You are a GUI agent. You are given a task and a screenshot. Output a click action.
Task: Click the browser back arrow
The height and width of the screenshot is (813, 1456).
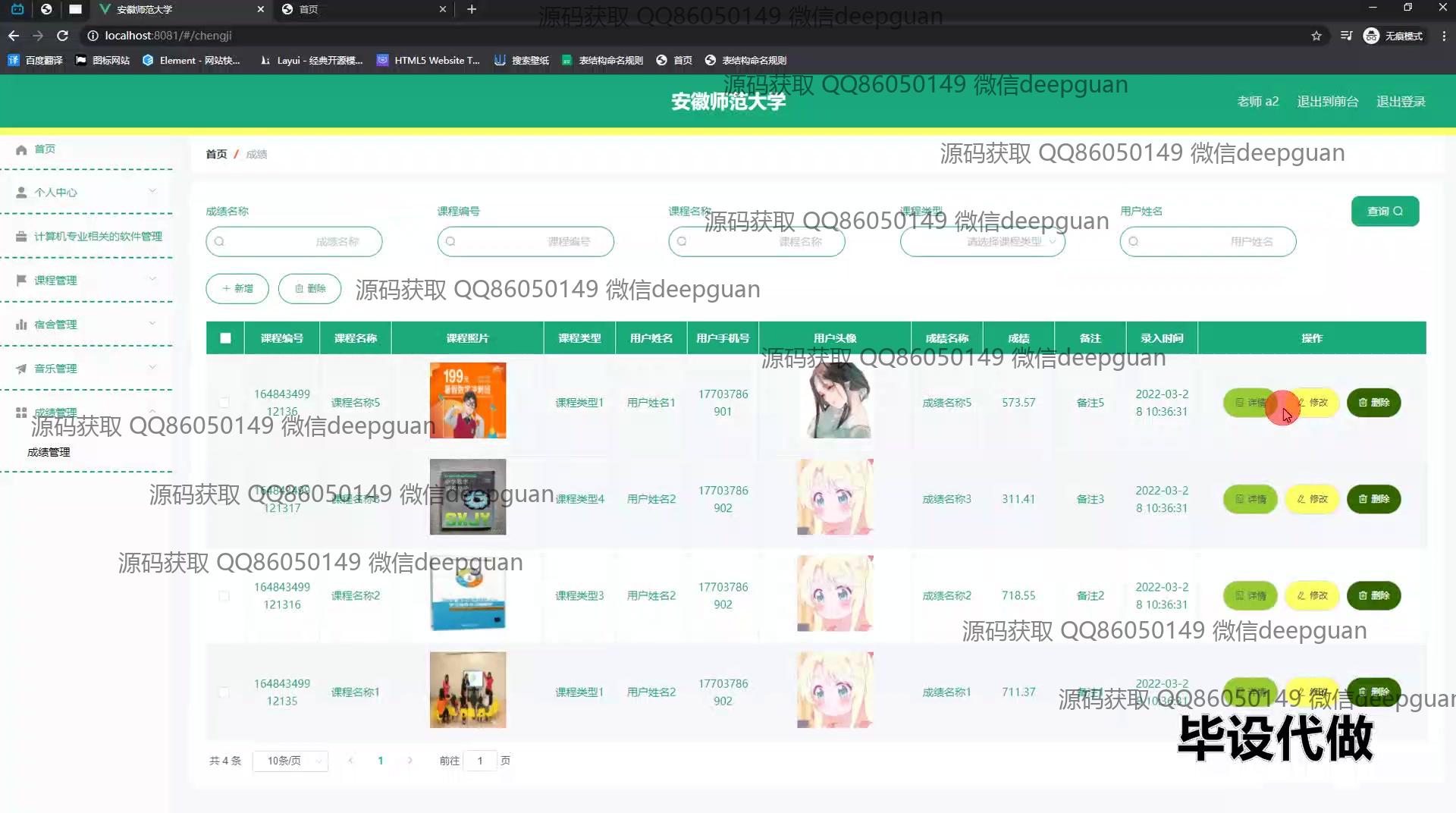coord(14,36)
